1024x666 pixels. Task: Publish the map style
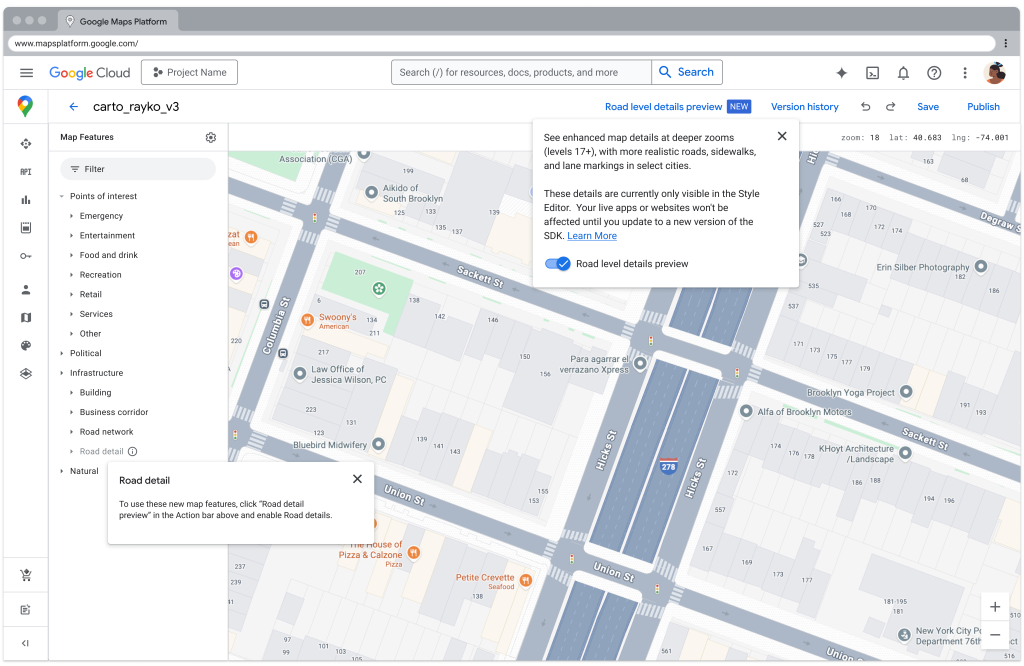pyautogui.click(x=983, y=106)
